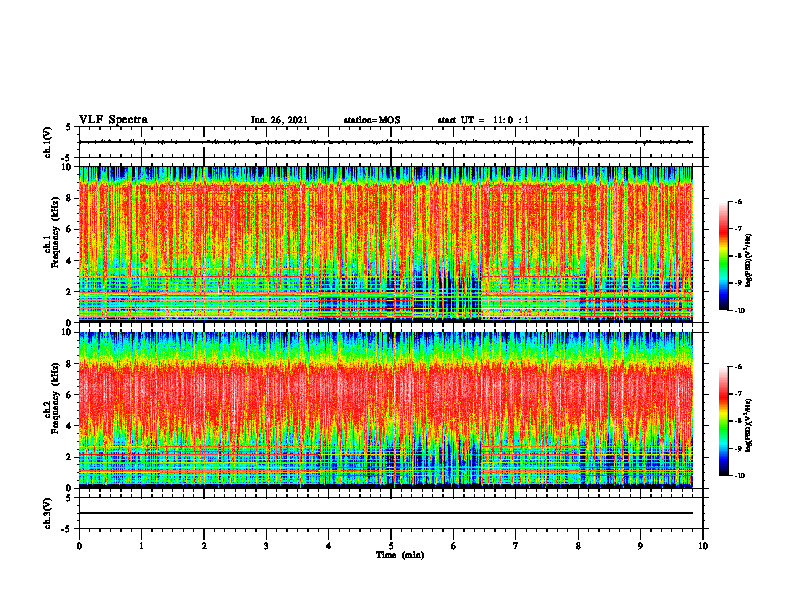Click the ch.2 colorbar "-6" label
The image size is (792, 612).
(738, 367)
